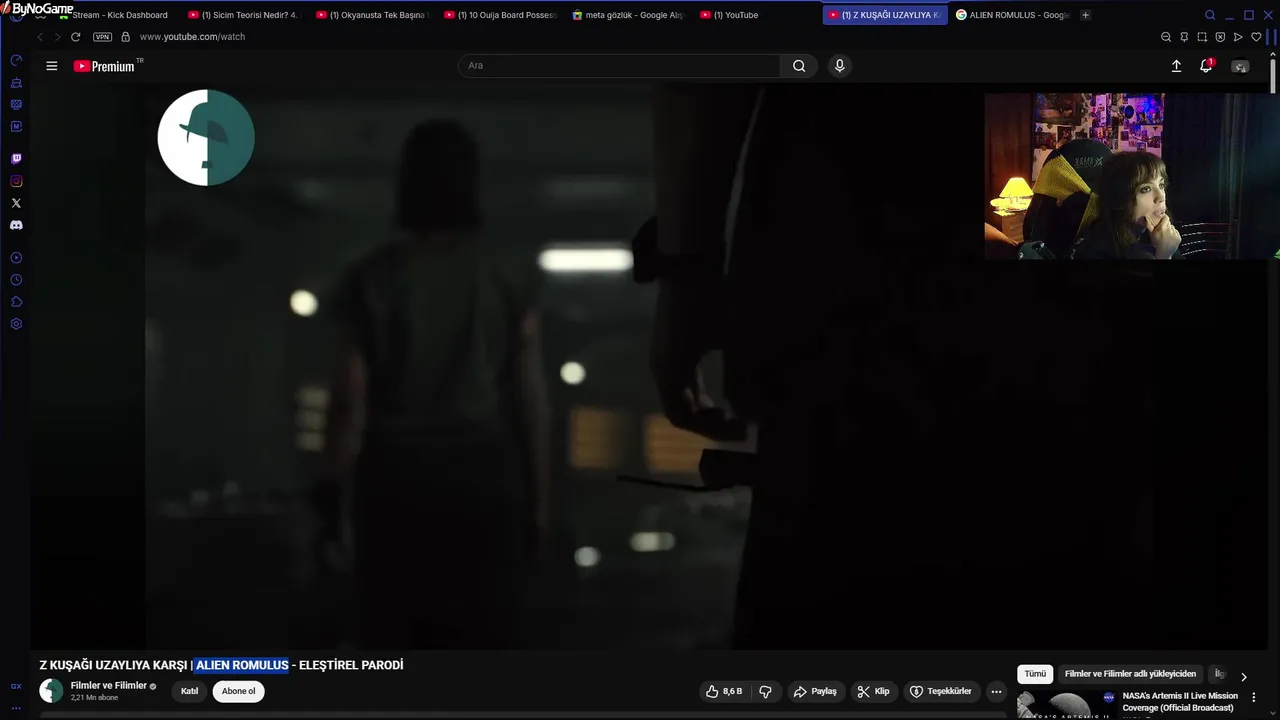Click the Paylaş share button
1280x720 pixels.
[x=814, y=691]
